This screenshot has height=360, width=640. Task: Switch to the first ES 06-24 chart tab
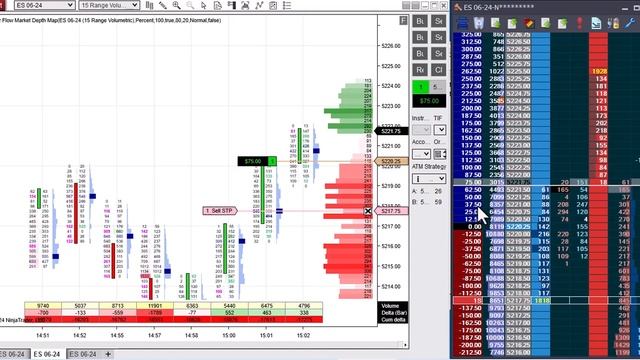(14, 354)
